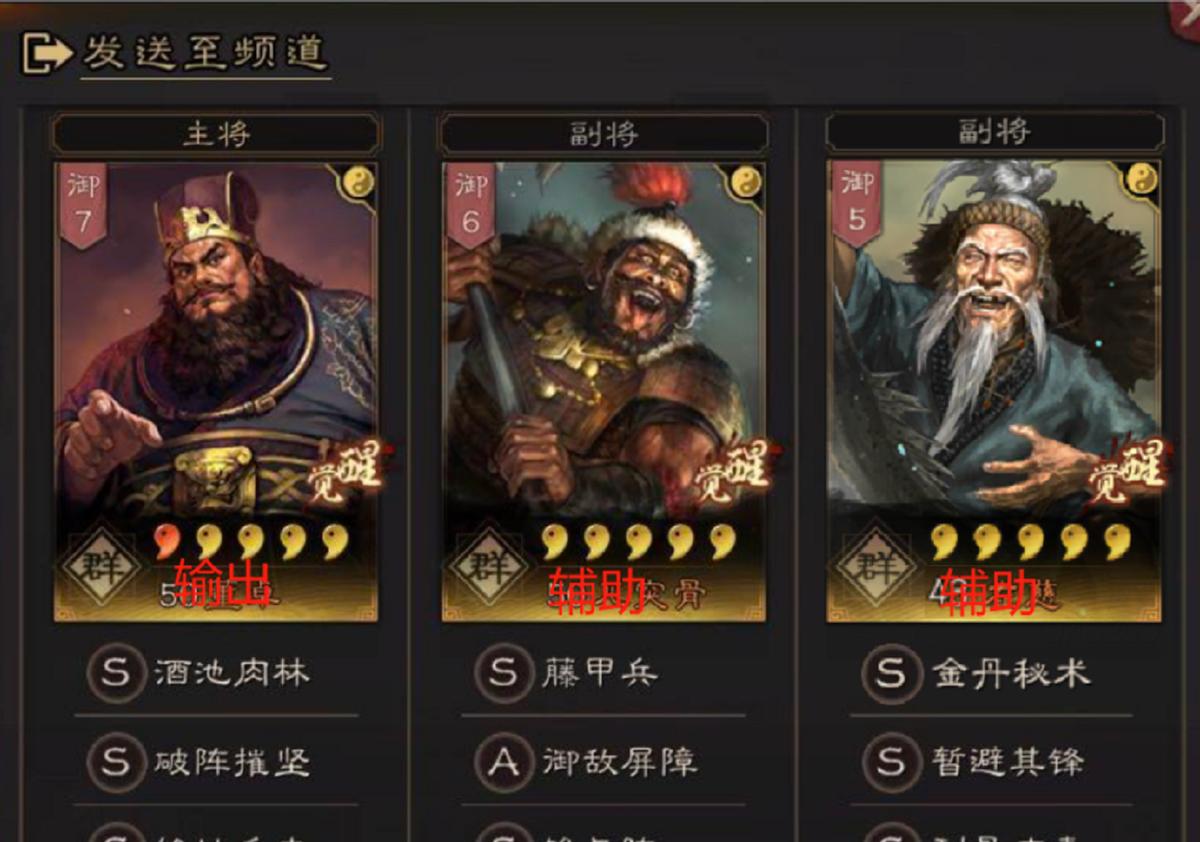Open the 暂避其锋 skill entry

pos(991,763)
